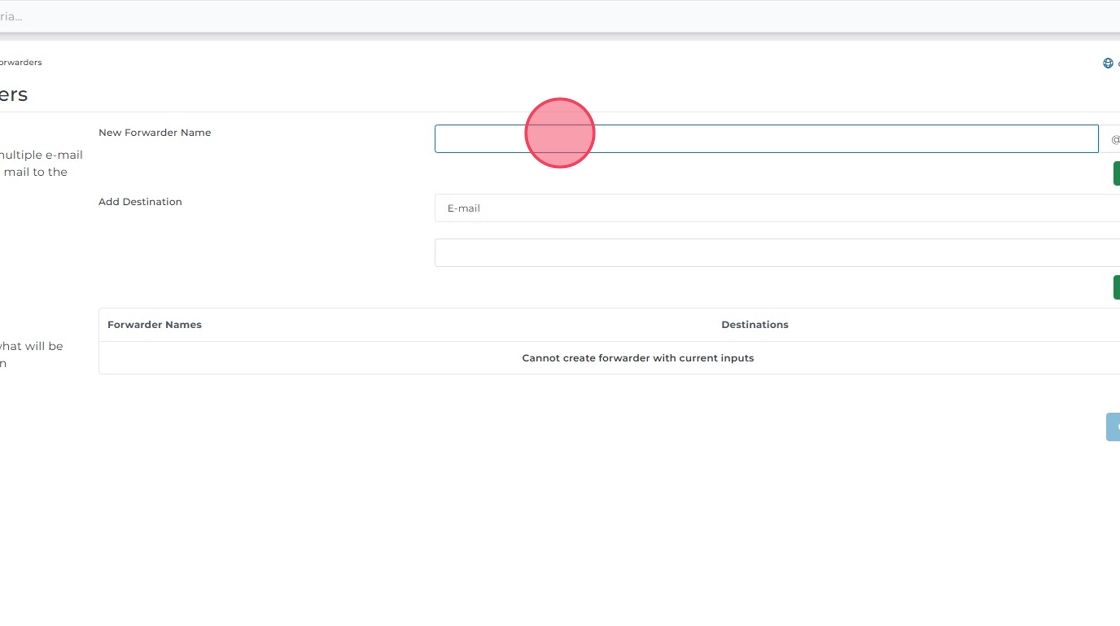Click the 'mail to the' description line
This screenshot has width=1120, height=626.
point(34,172)
